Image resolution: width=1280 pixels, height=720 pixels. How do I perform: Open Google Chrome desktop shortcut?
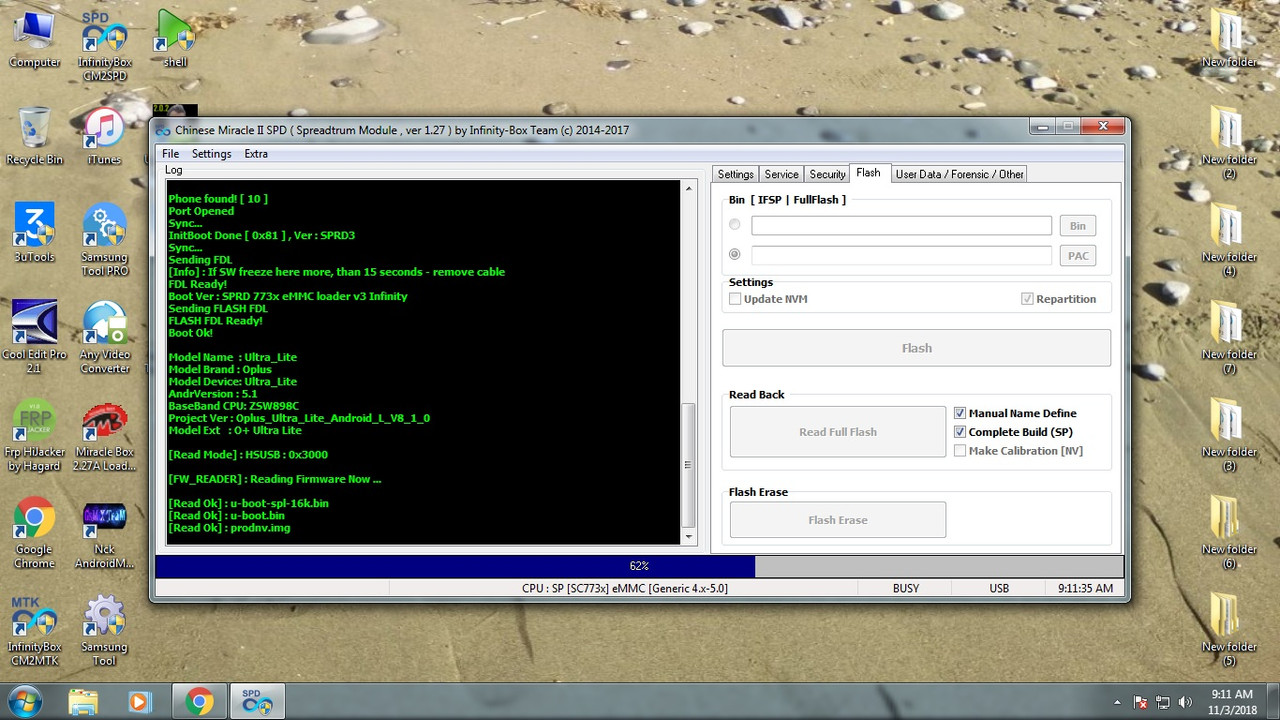(34, 532)
